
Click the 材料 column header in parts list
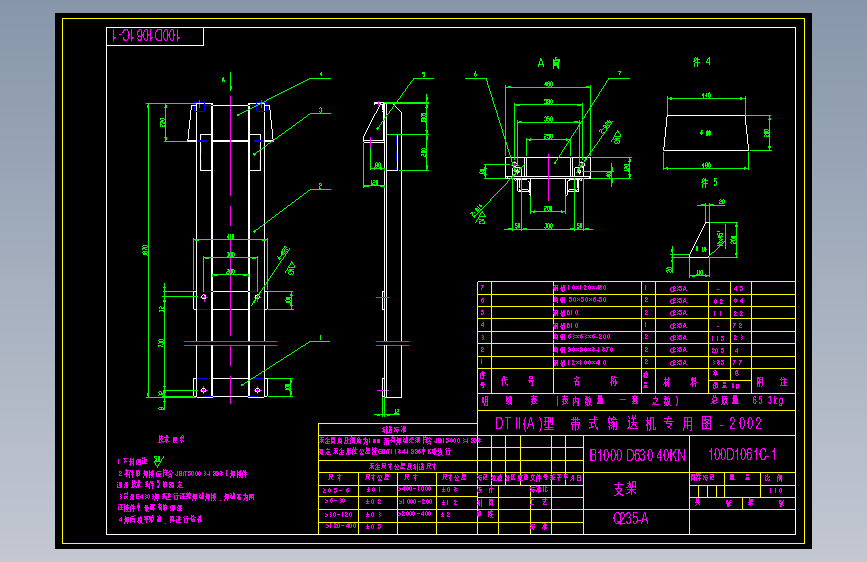[680, 382]
